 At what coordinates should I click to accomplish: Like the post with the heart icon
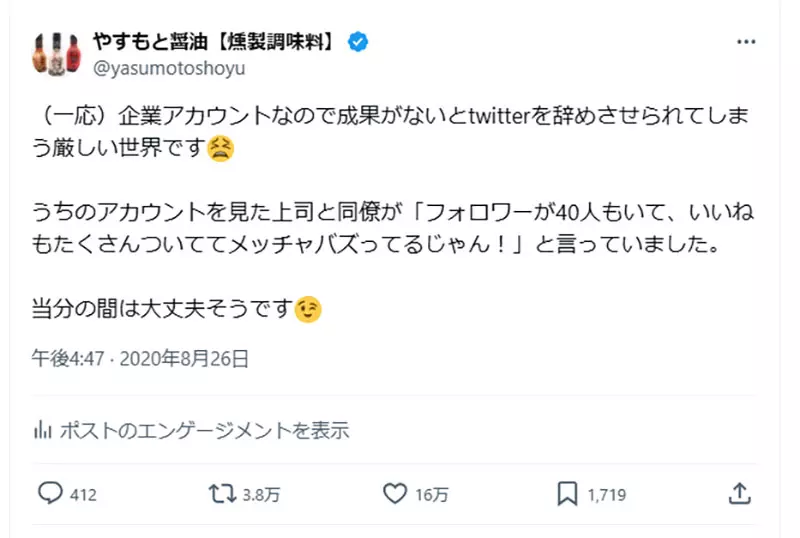397,493
